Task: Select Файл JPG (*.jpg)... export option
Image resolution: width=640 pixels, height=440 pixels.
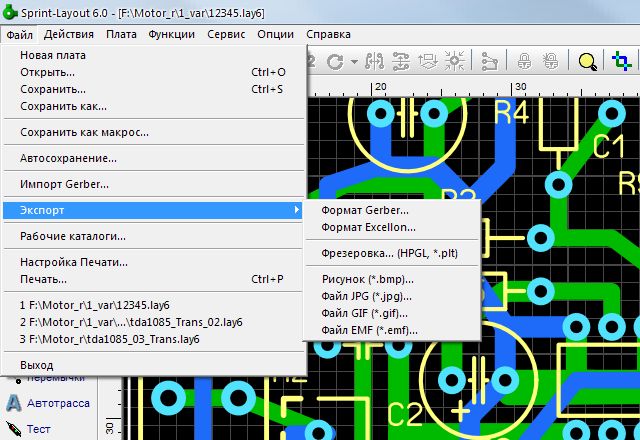Action: click(x=392, y=296)
